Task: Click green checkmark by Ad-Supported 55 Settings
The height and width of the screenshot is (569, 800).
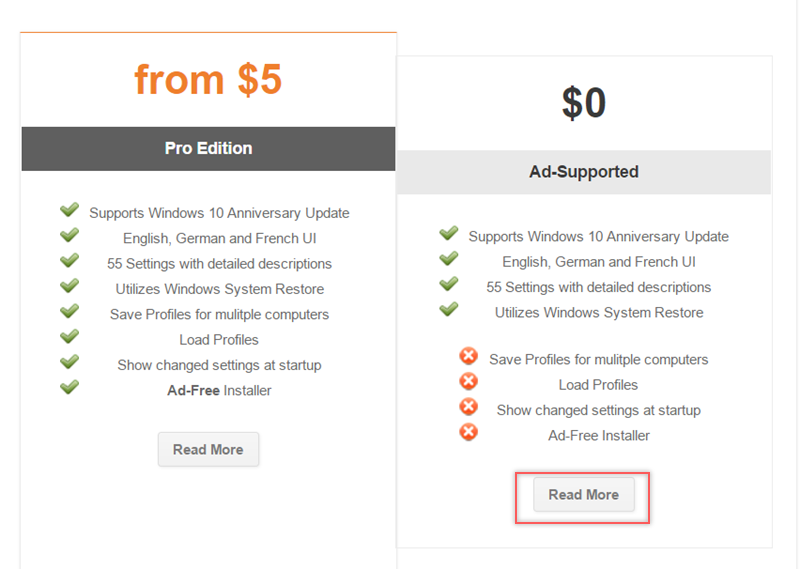Action: coord(448,285)
